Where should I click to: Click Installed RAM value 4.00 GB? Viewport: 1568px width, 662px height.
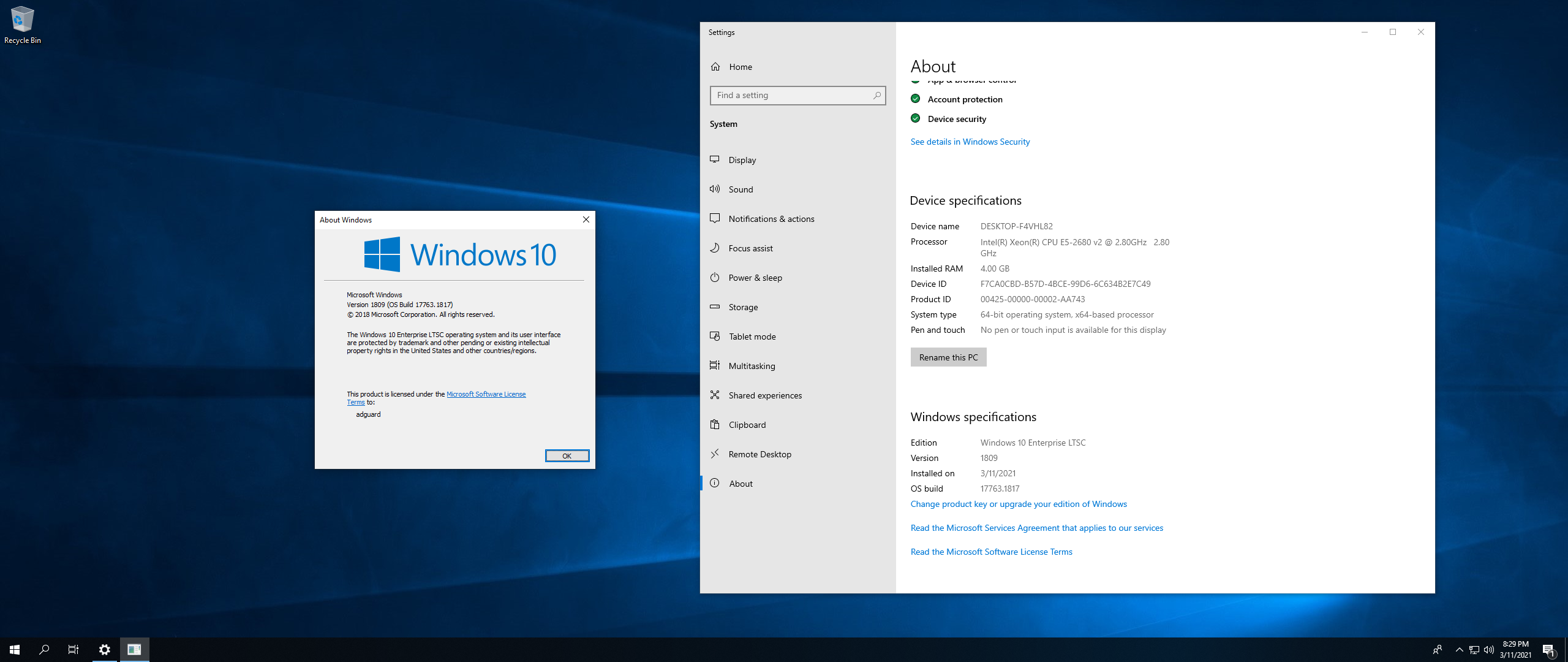click(x=995, y=268)
